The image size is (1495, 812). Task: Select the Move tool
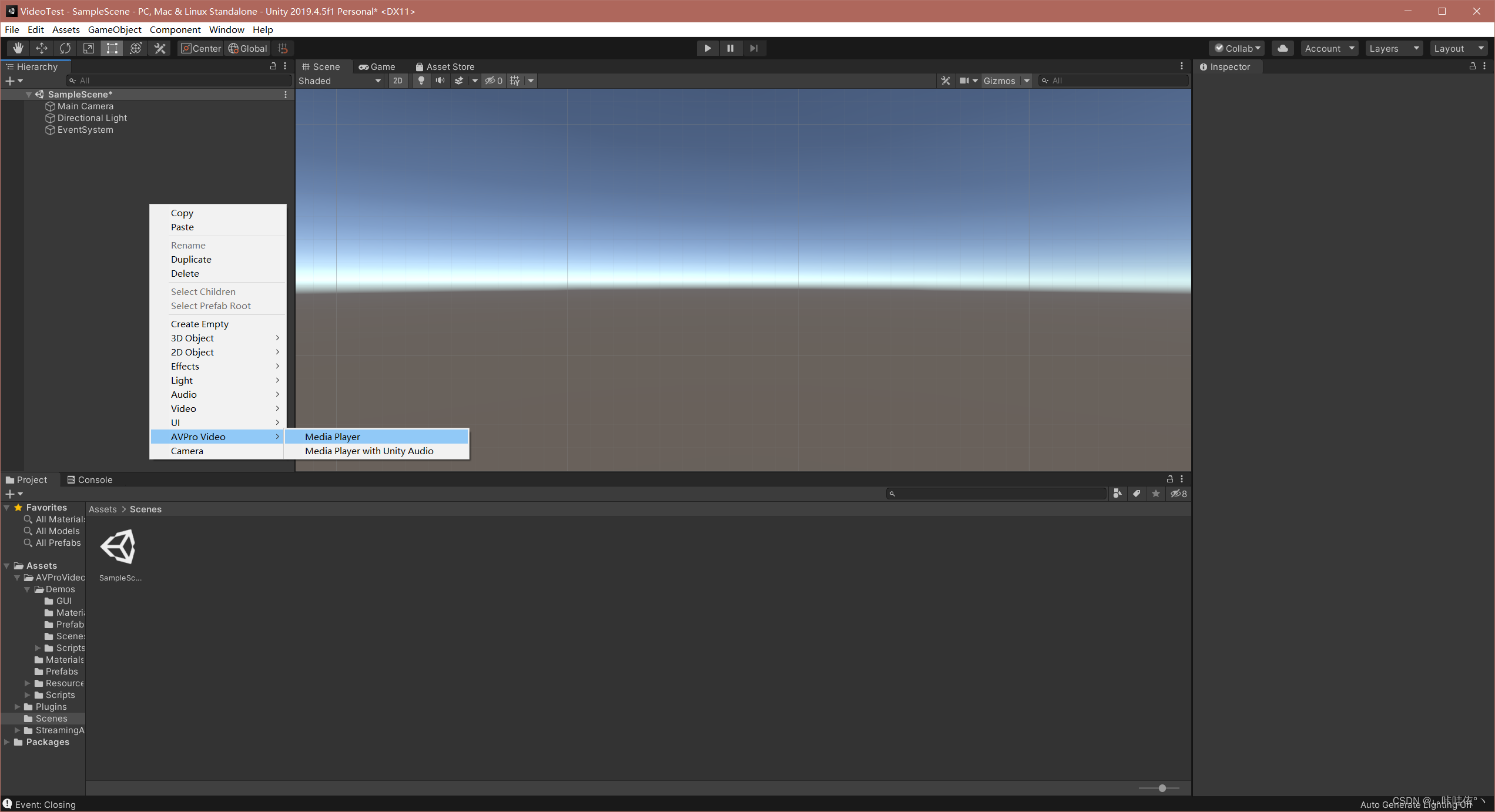[42, 48]
